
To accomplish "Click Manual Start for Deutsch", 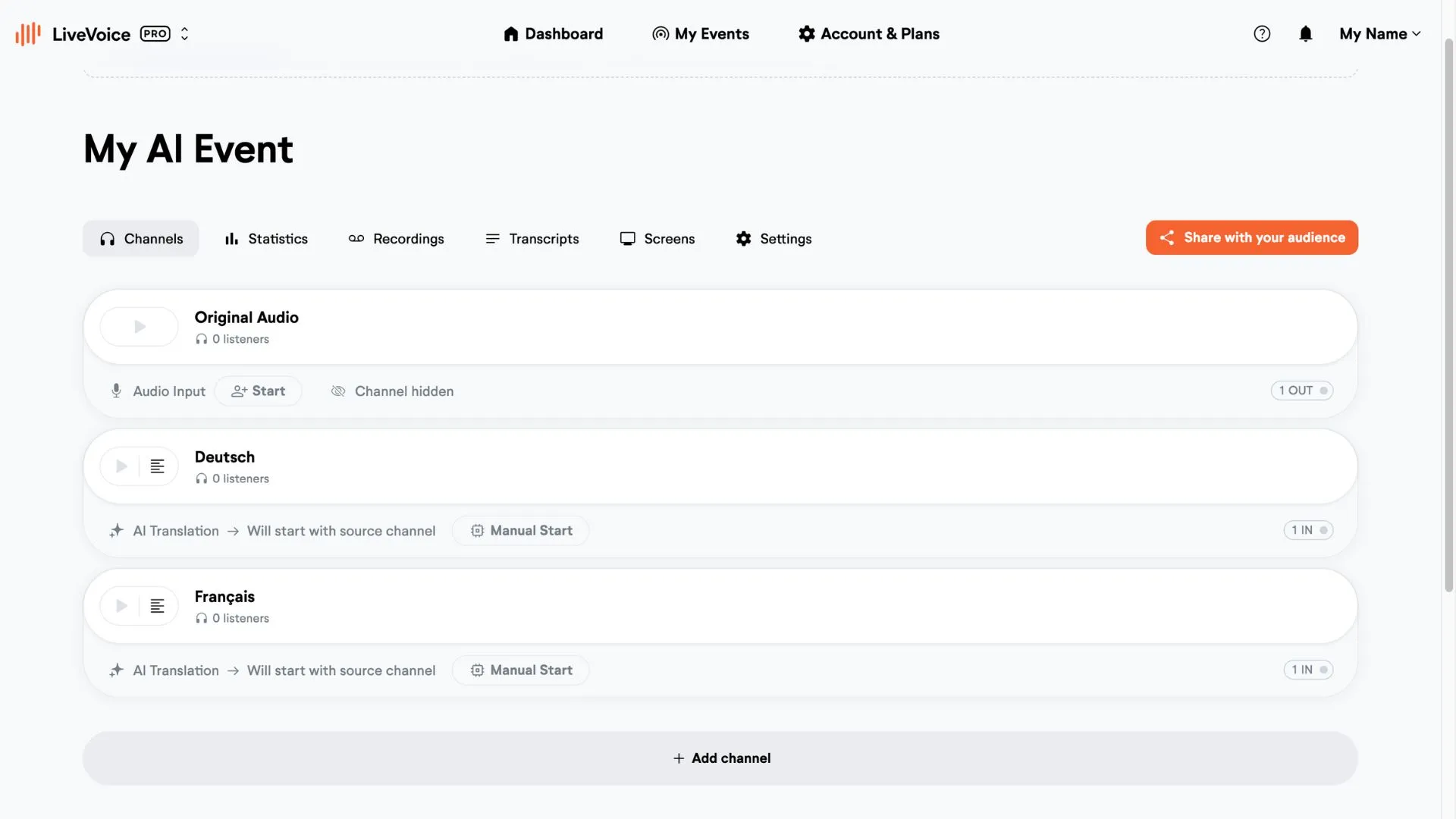I will pyautogui.click(x=521, y=531).
